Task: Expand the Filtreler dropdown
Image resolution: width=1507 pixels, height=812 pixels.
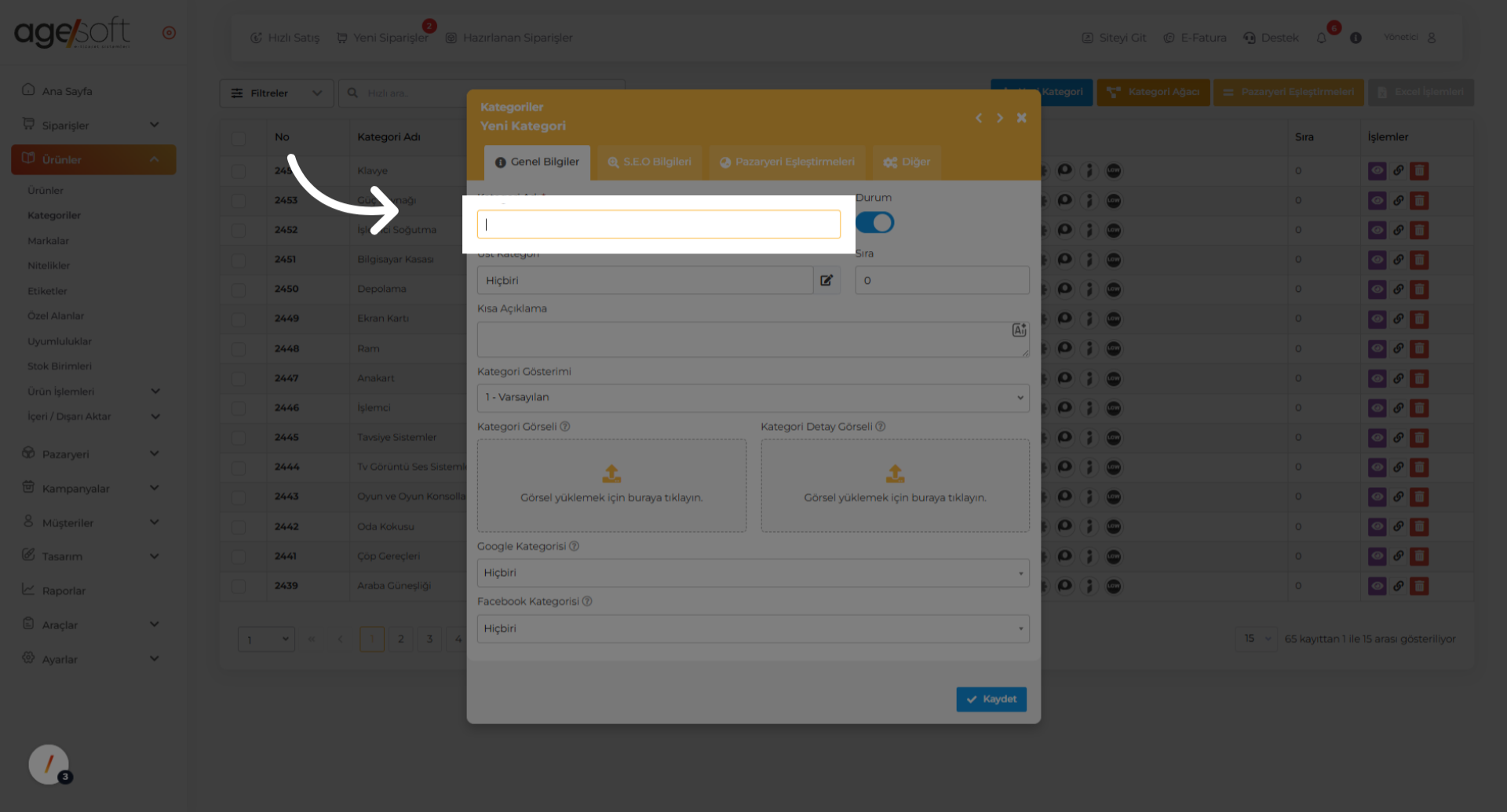Action: pos(276,93)
